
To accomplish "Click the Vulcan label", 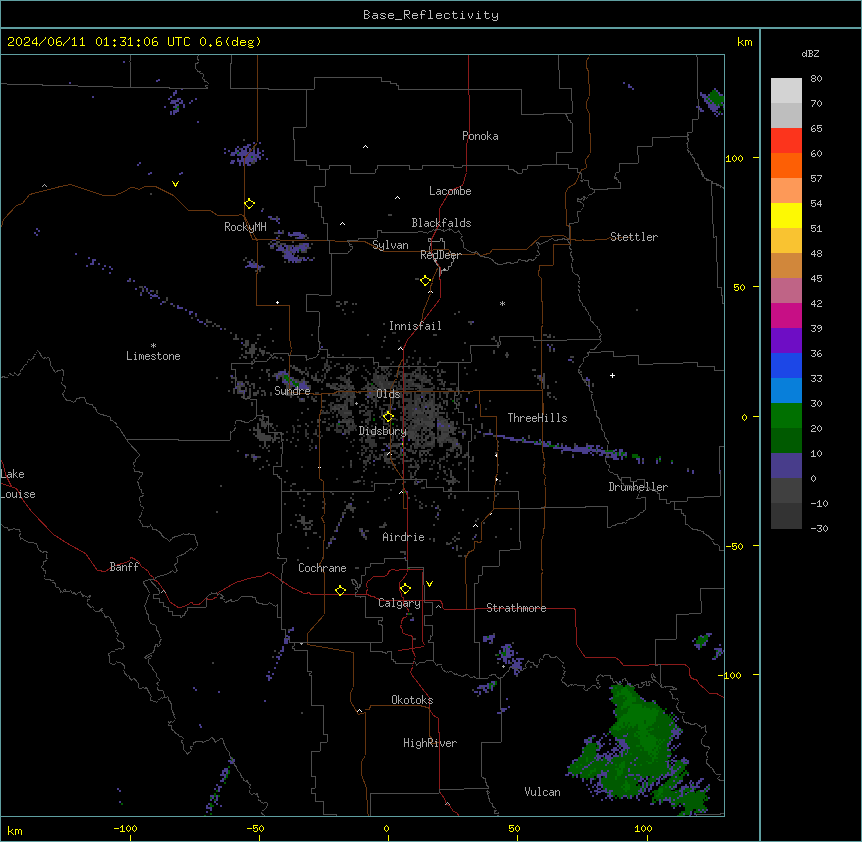I will (543, 792).
